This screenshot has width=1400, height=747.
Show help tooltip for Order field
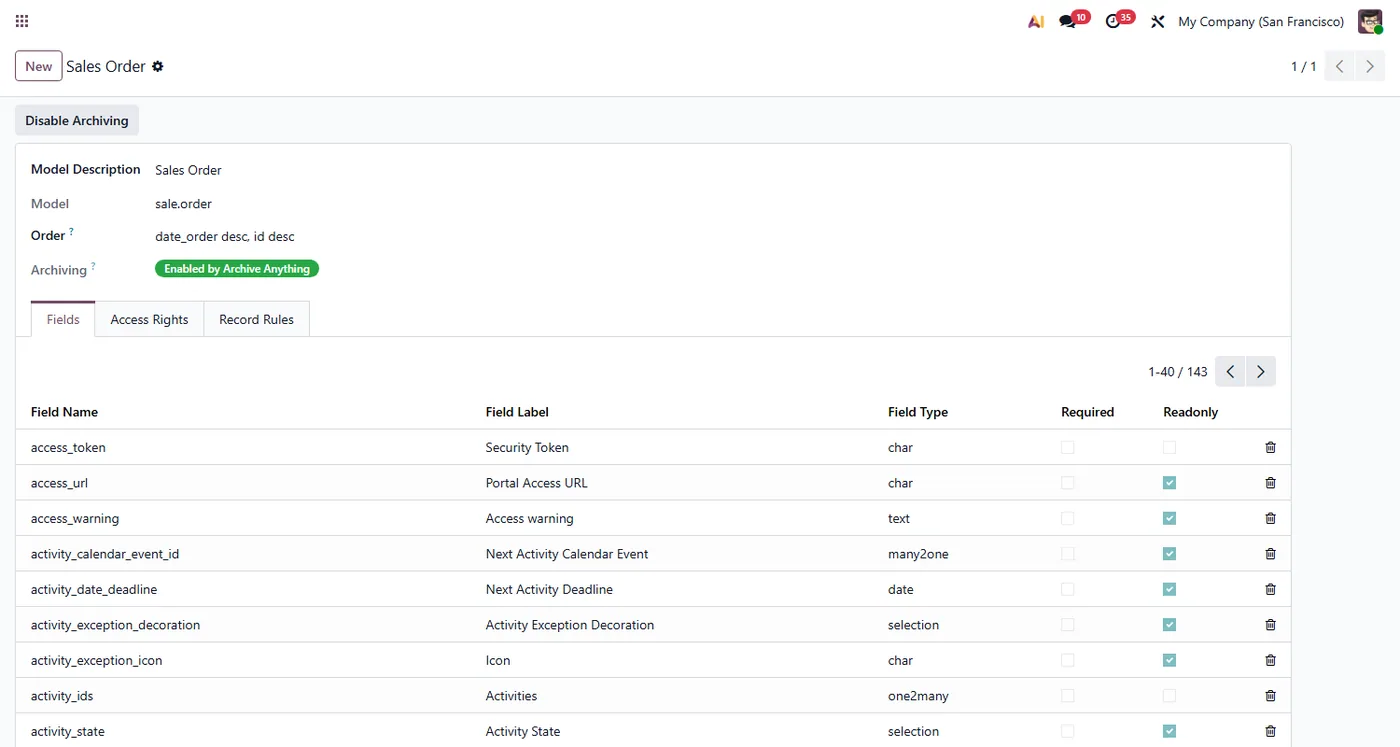tap(71, 232)
